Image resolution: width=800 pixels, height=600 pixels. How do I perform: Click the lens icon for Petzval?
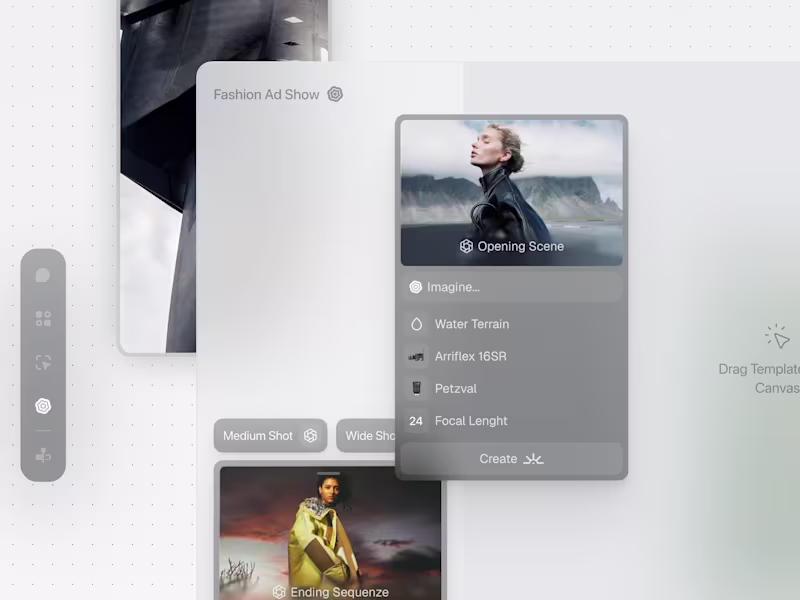click(416, 388)
